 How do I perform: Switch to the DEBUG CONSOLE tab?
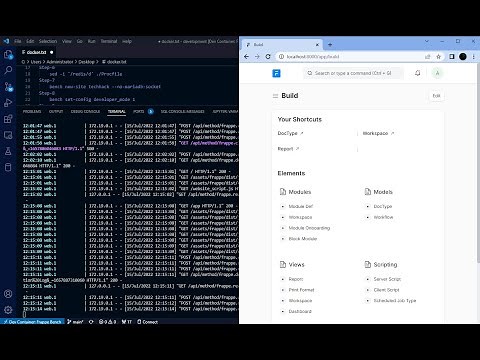85,111
